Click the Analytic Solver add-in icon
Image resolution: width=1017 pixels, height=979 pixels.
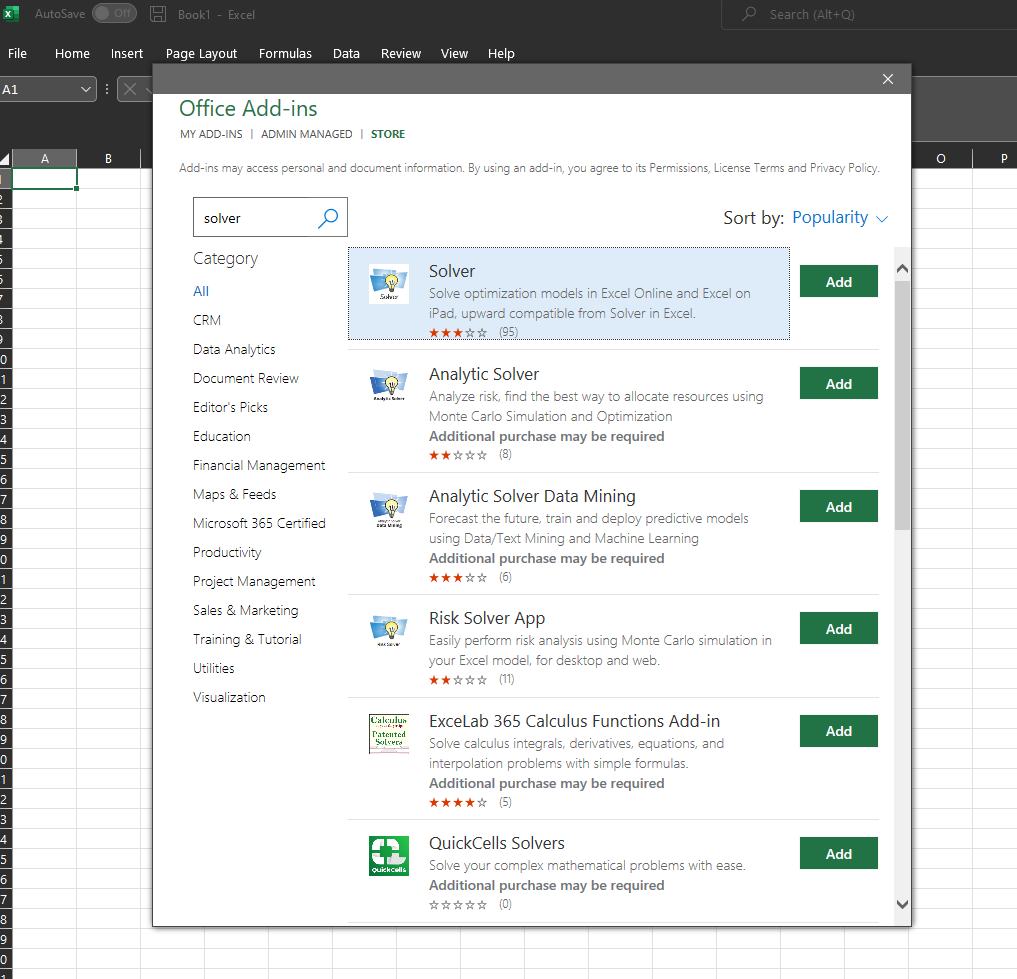click(x=389, y=385)
